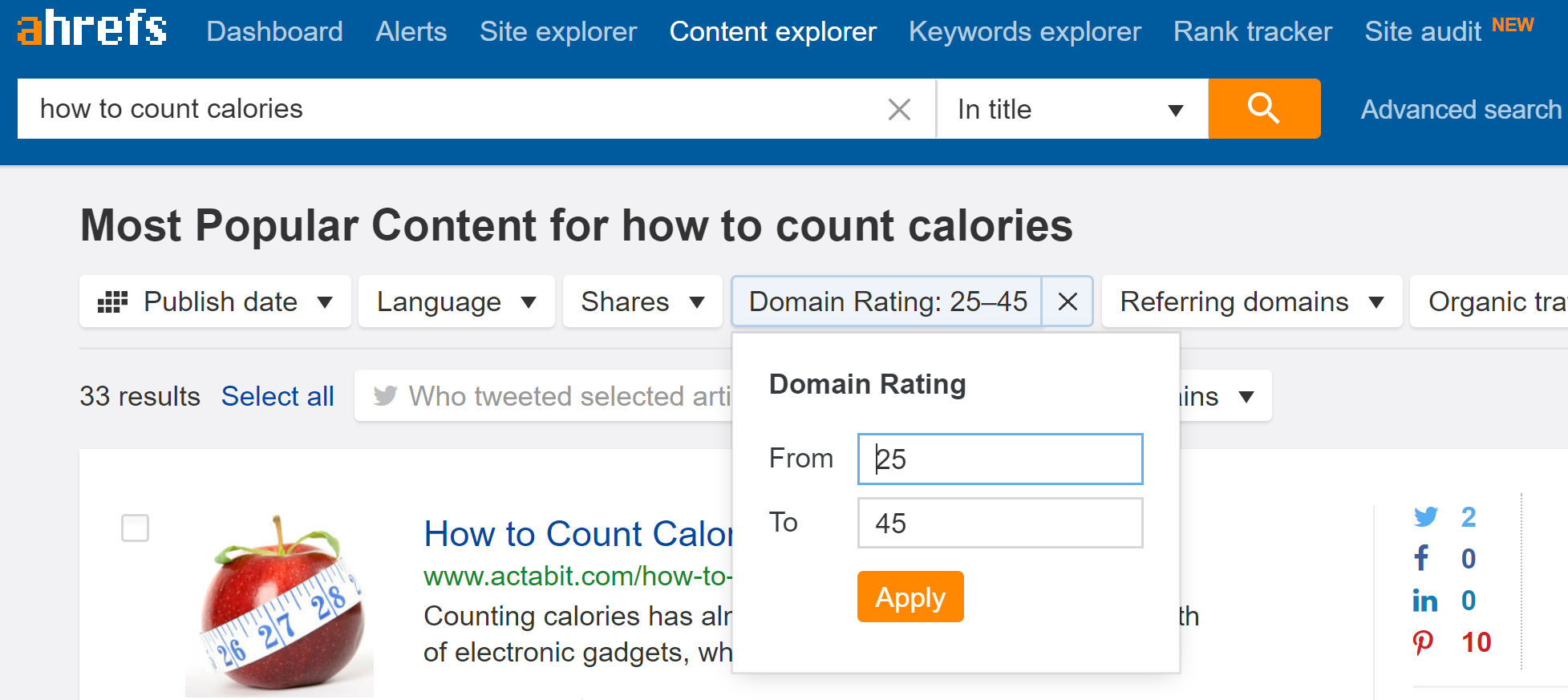
Task: Open the Publish date filter dropdown
Action: point(215,301)
